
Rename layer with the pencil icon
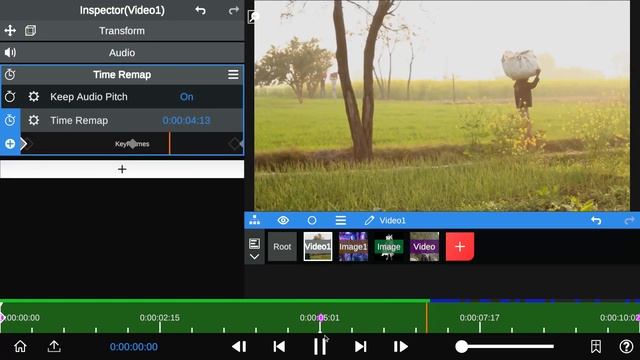pos(369,220)
